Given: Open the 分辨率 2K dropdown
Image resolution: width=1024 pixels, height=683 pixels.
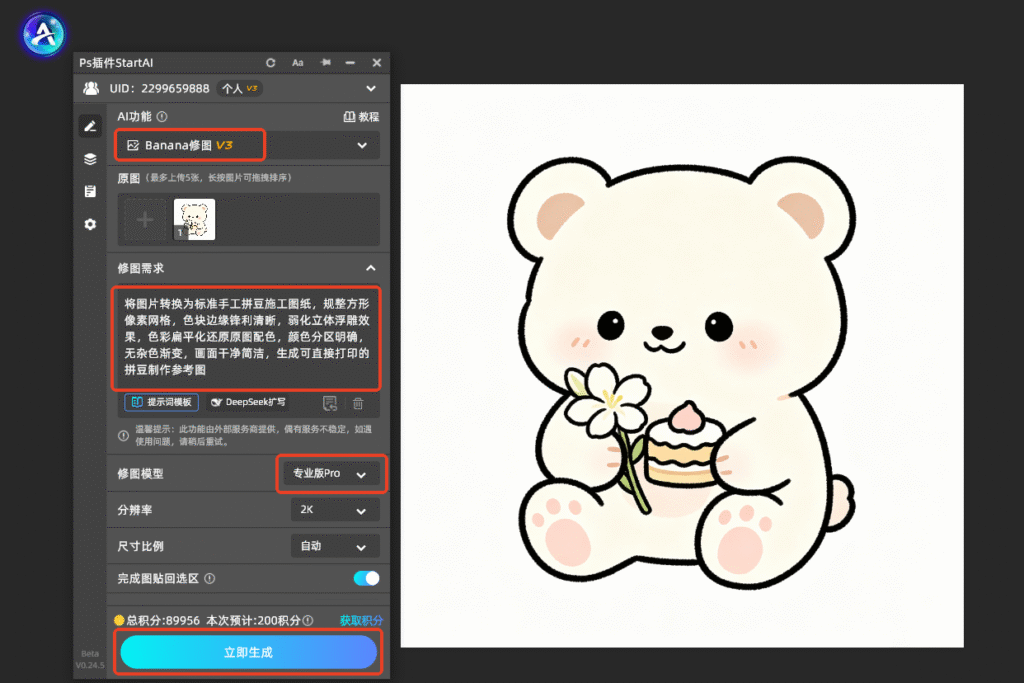Looking at the screenshot, I should coord(335,510).
